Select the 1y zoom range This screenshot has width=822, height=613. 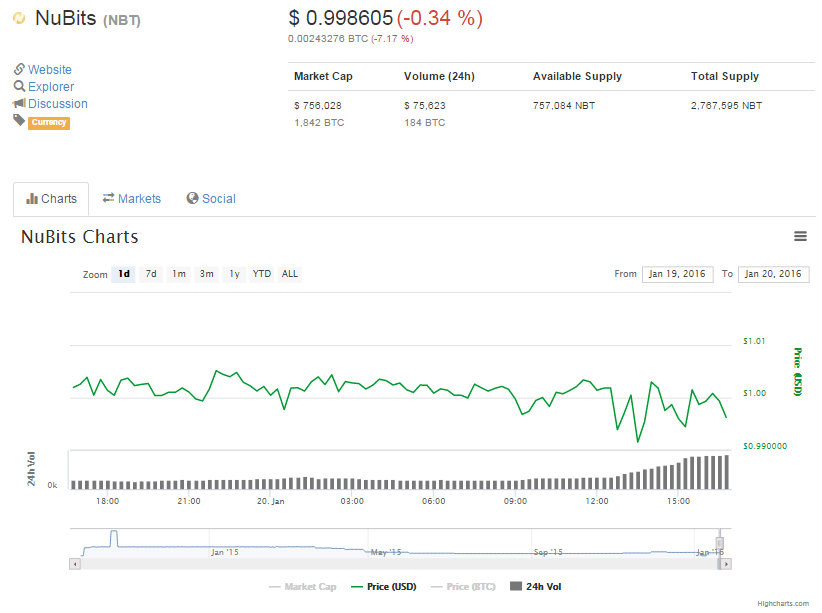pos(234,274)
